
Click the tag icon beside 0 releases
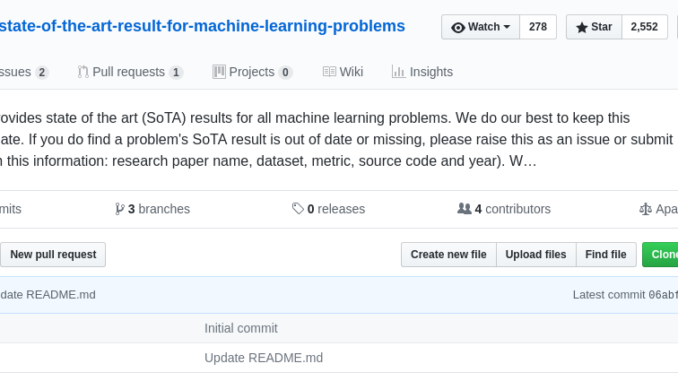point(297,208)
